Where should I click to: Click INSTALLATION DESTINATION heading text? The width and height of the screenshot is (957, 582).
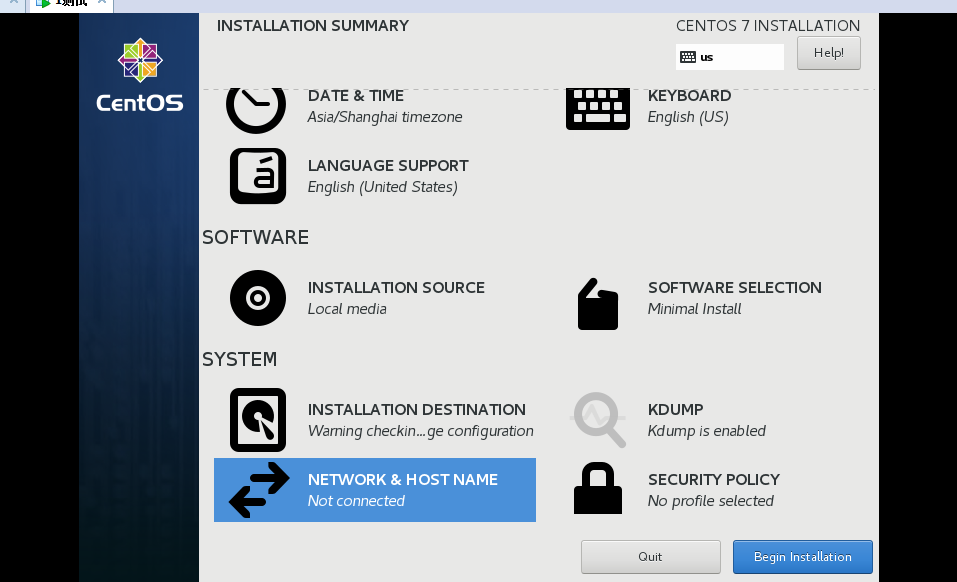coord(417,410)
